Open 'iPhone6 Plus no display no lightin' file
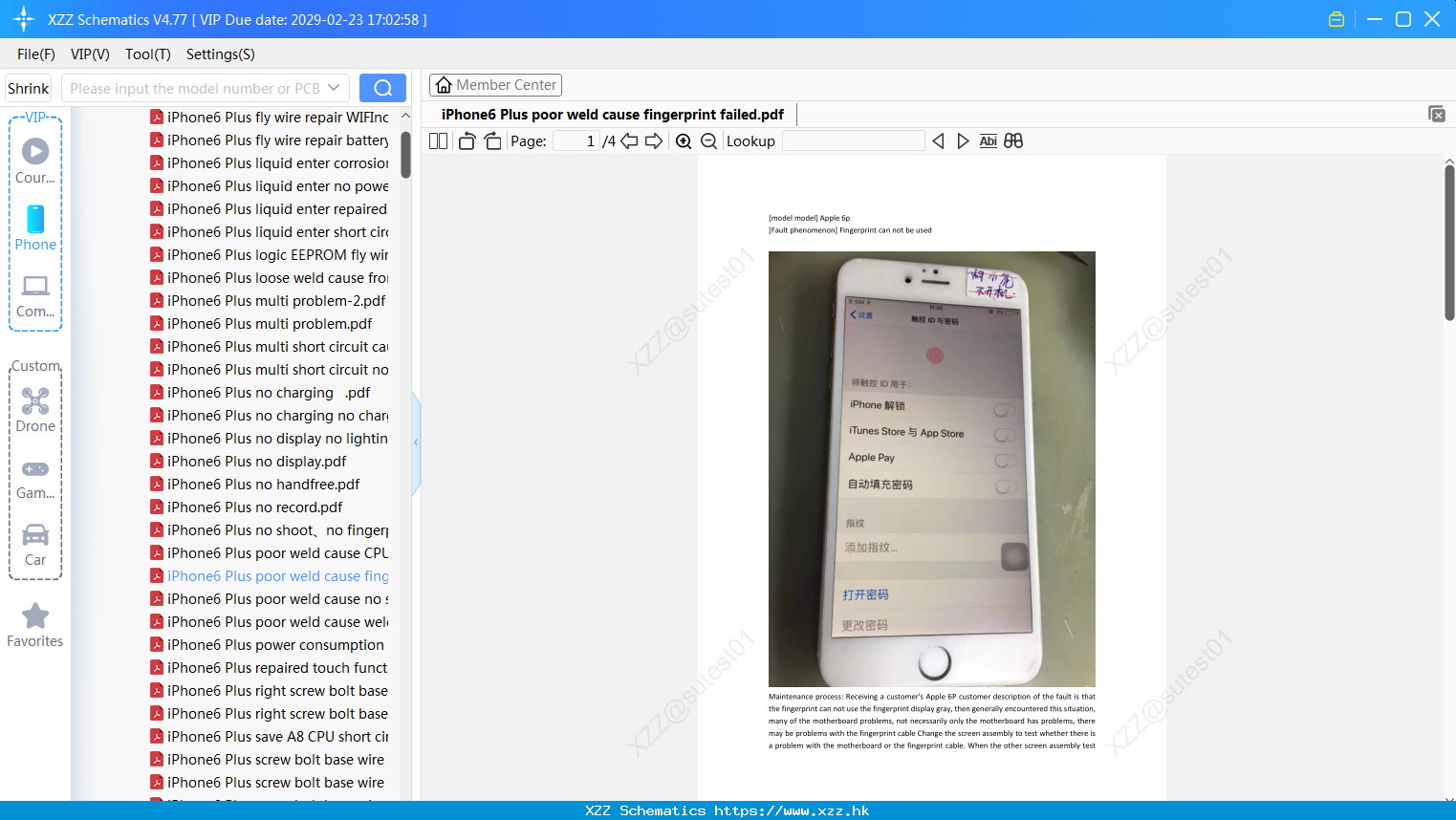Image resolution: width=1456 pixels, height=820 pixels. (x=270, y=439)
